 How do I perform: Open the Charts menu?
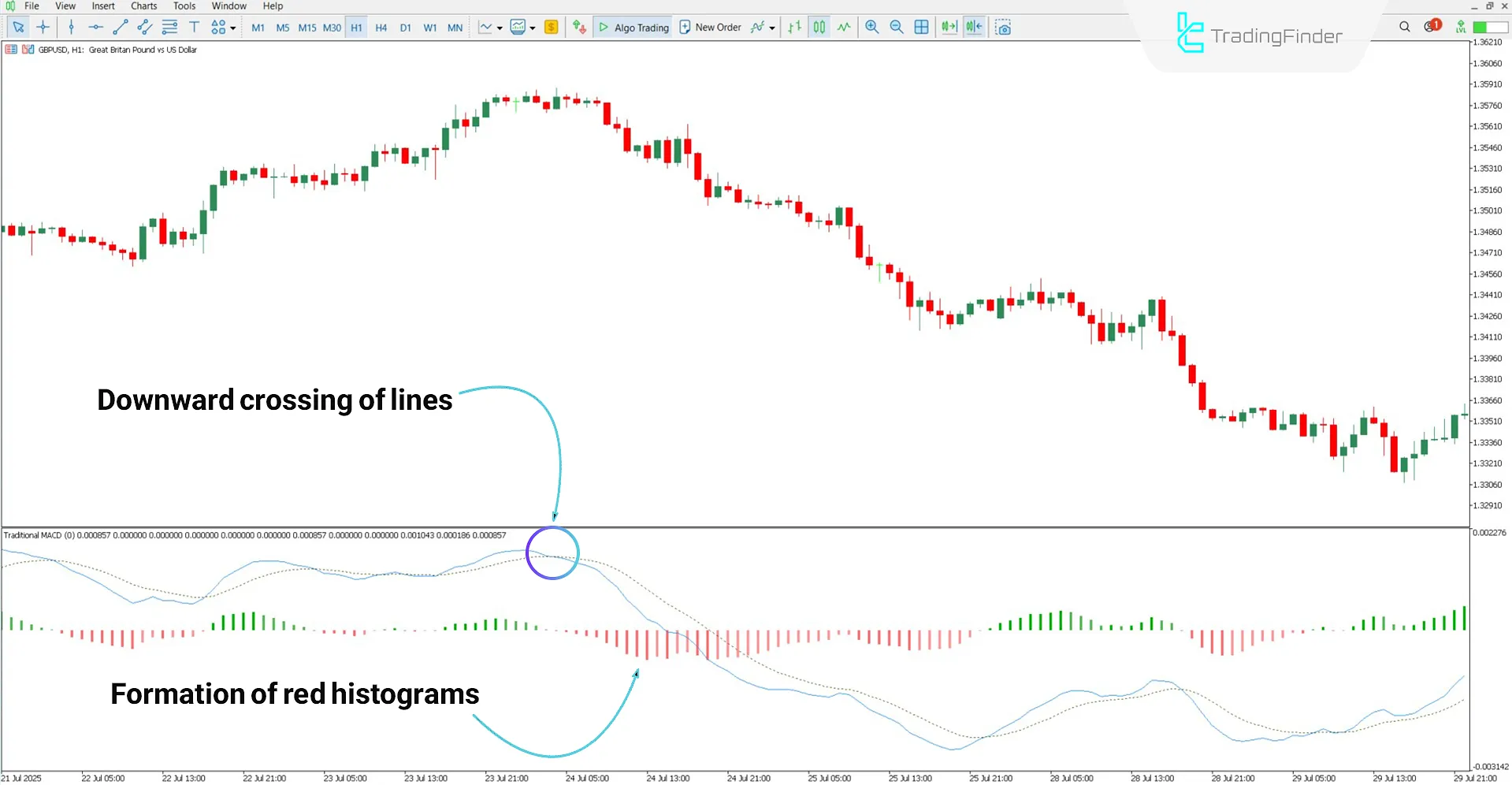pyautogui.click(x=143, y=6)
